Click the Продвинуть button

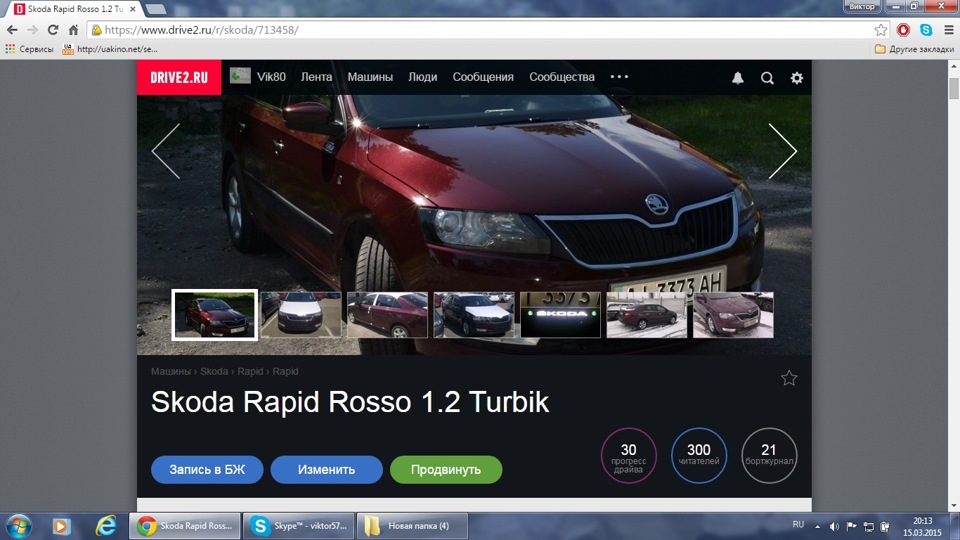[x=446, y=470]
